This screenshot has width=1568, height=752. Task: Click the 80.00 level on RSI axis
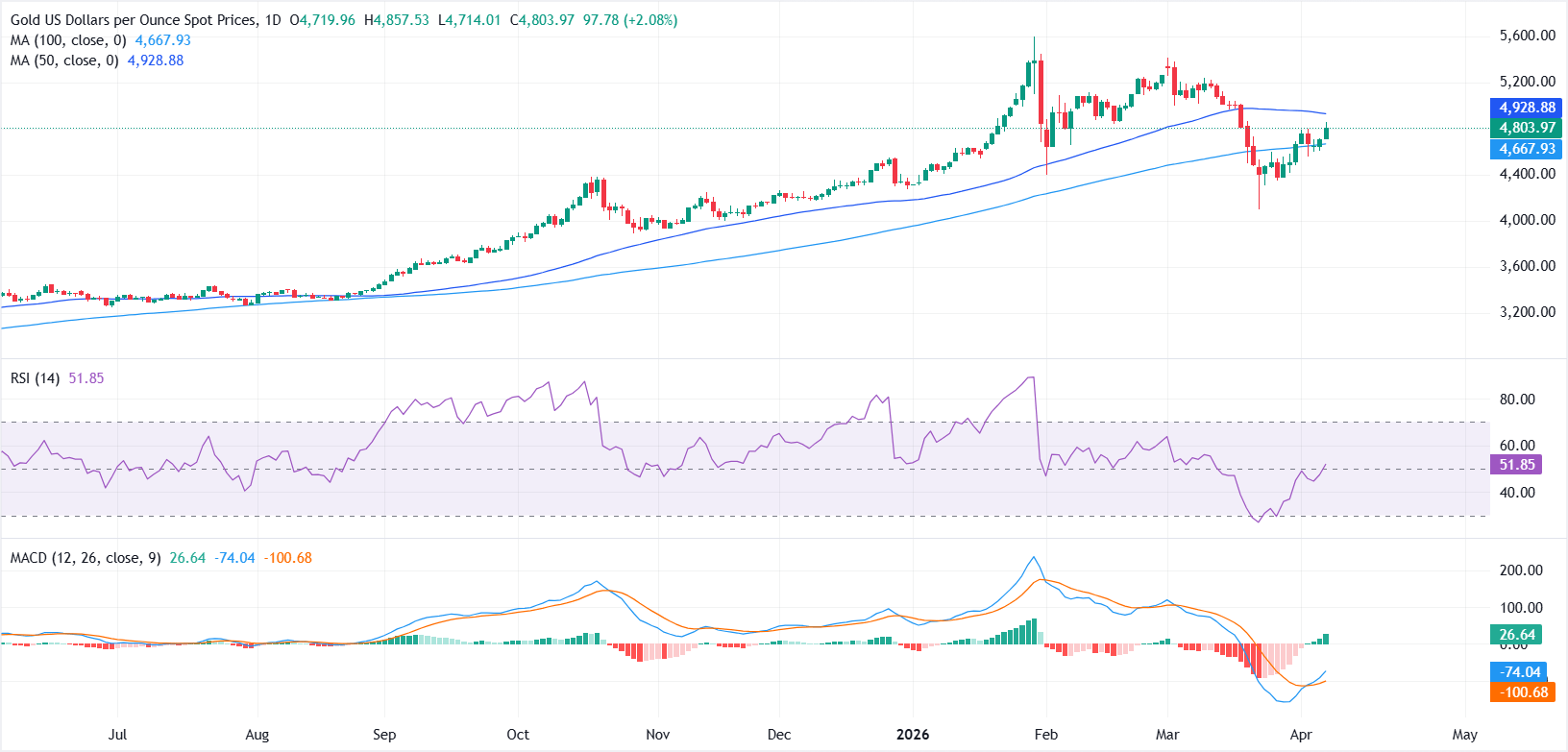(x=1517, y=400)
